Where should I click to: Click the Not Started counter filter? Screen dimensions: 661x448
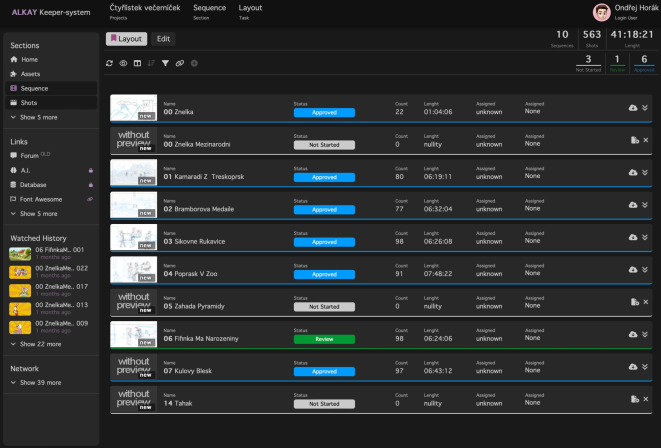pos(588,63)
